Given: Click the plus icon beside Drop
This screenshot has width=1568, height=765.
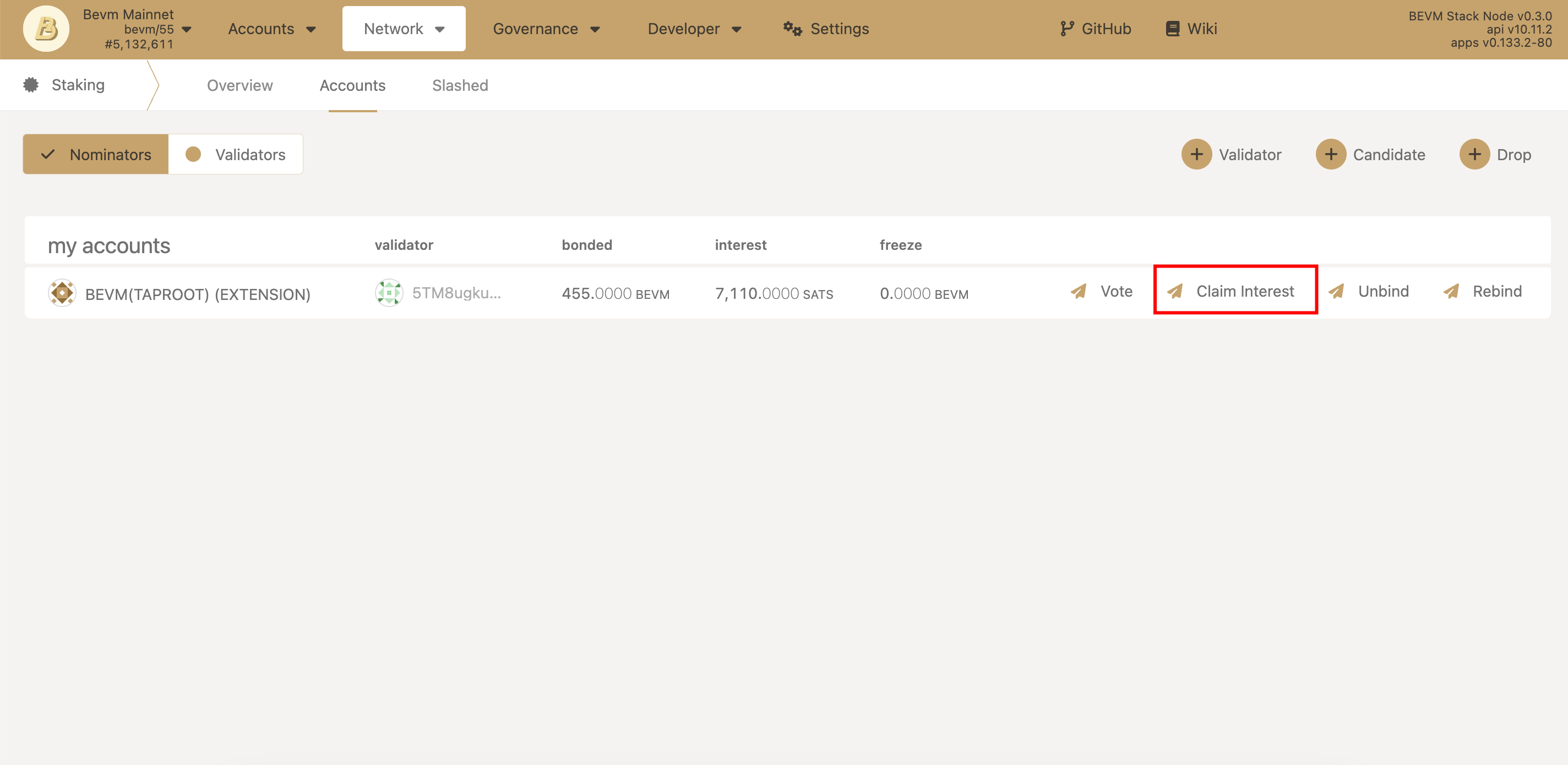Looking at the screenshot, I should 1474,155.
